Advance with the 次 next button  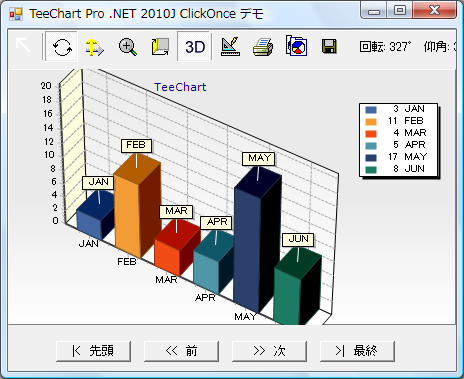pos(269,351)
